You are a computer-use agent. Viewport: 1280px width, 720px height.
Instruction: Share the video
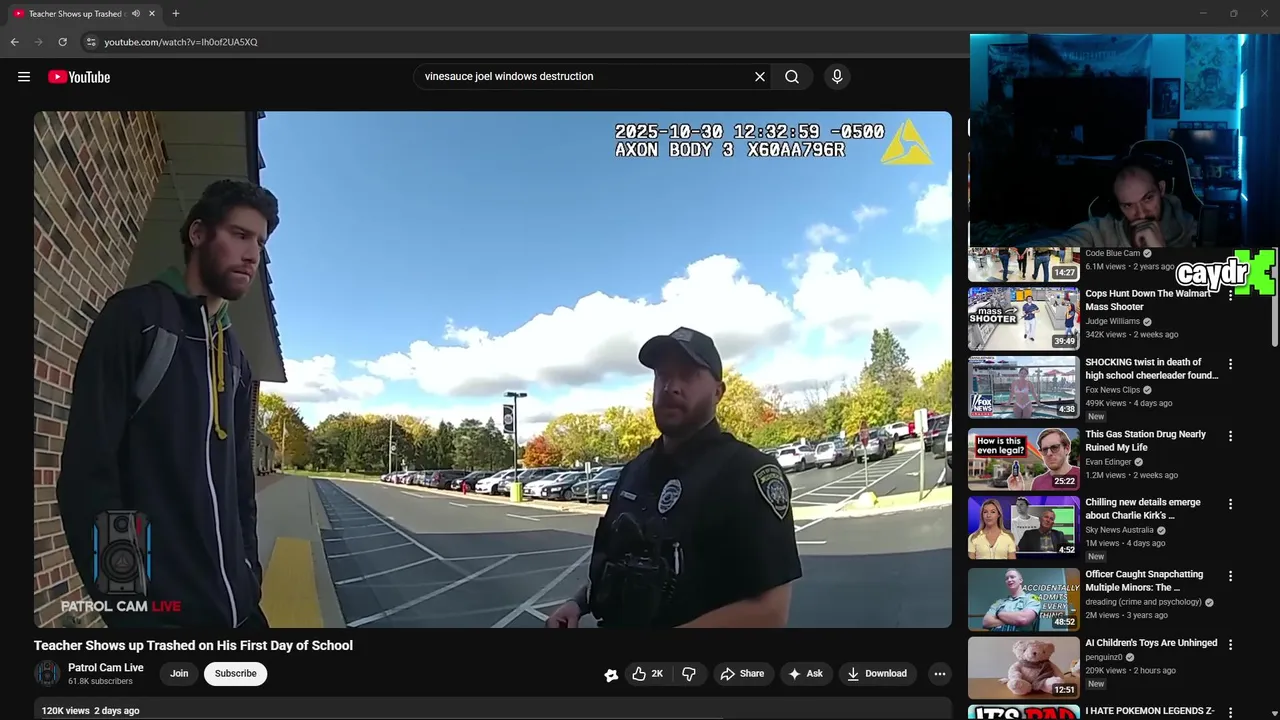[742, 674]
